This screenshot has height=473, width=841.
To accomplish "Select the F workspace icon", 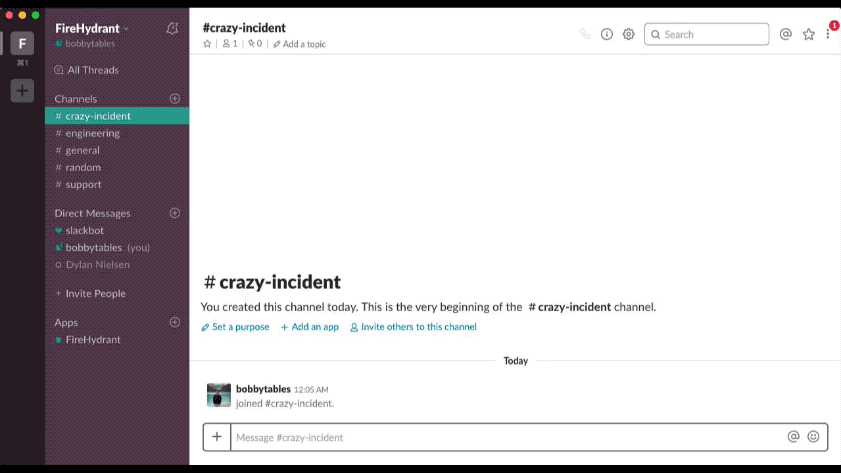I will pos(22,43).
